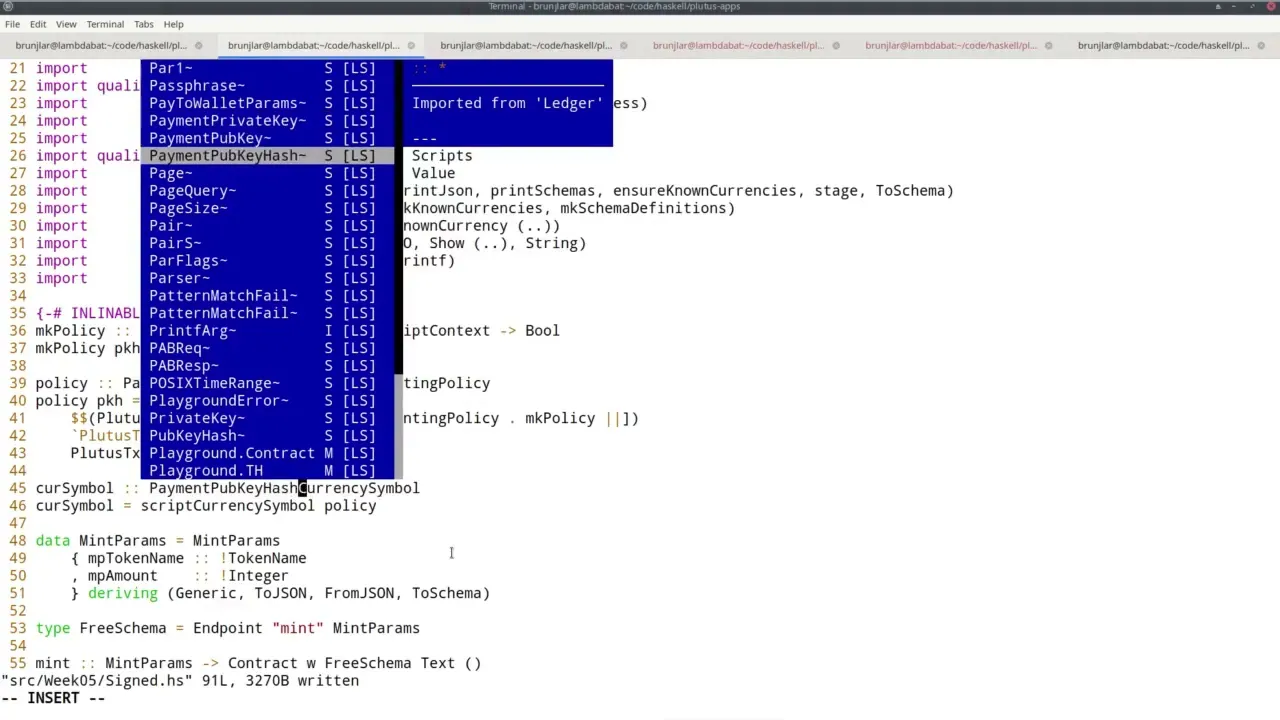Select the highlighted PaymentPubKeyHash~ completion entry
The height and width of the screenshot is (720, 1280).
click(x=228, y=156)
